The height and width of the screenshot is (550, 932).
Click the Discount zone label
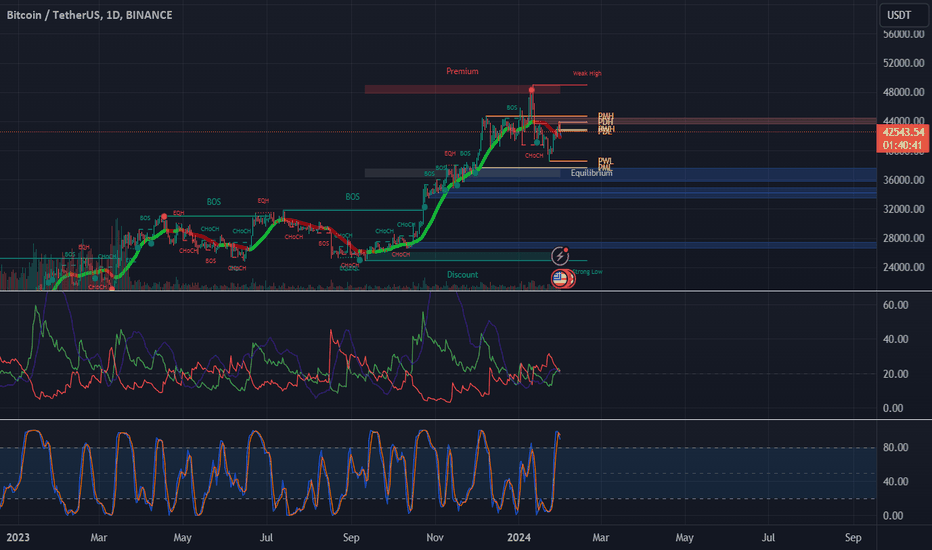click(462, 275)
